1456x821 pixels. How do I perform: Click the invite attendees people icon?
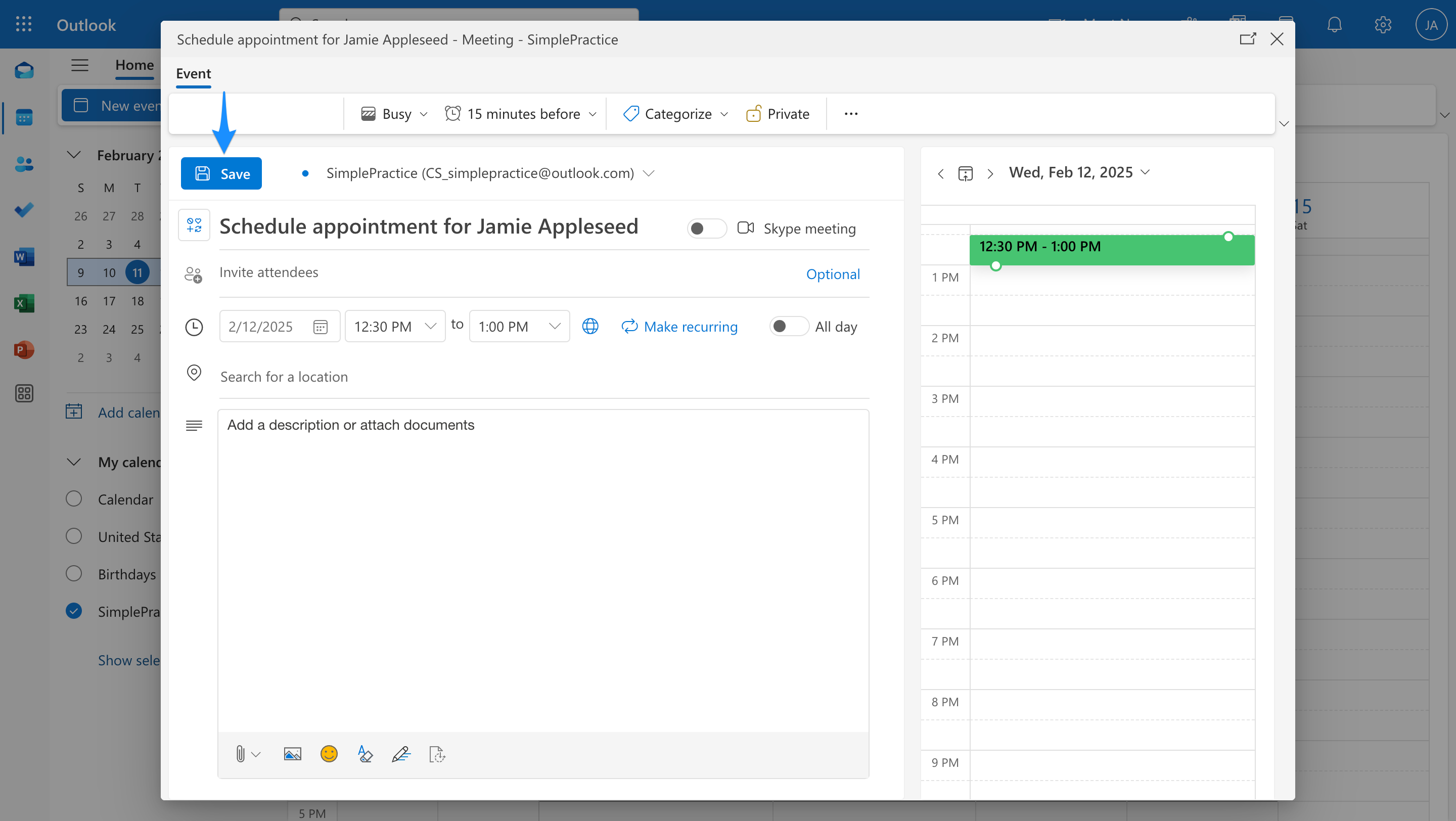click(193, 275)
